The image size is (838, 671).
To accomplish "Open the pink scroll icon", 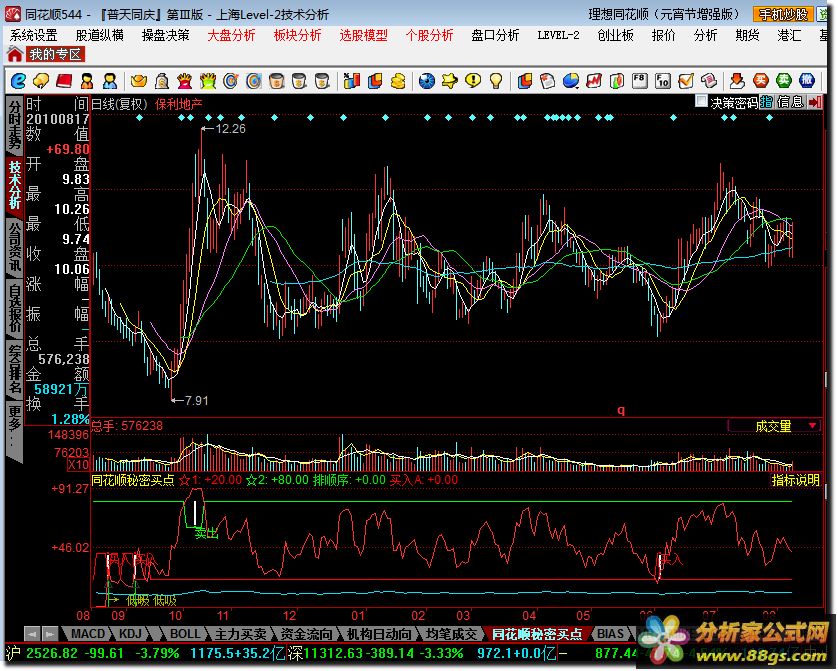I will coord(709,81).
